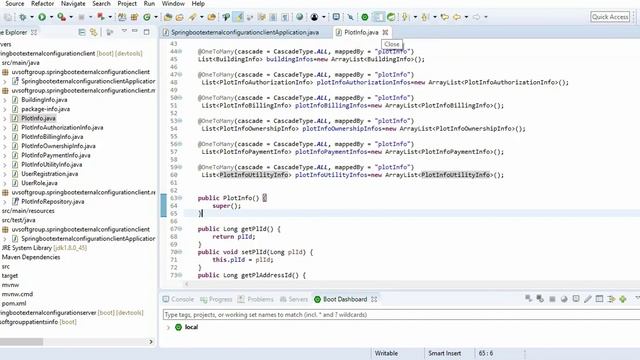Open the Project menu
The image size is (640, 360).
point(127,4)
